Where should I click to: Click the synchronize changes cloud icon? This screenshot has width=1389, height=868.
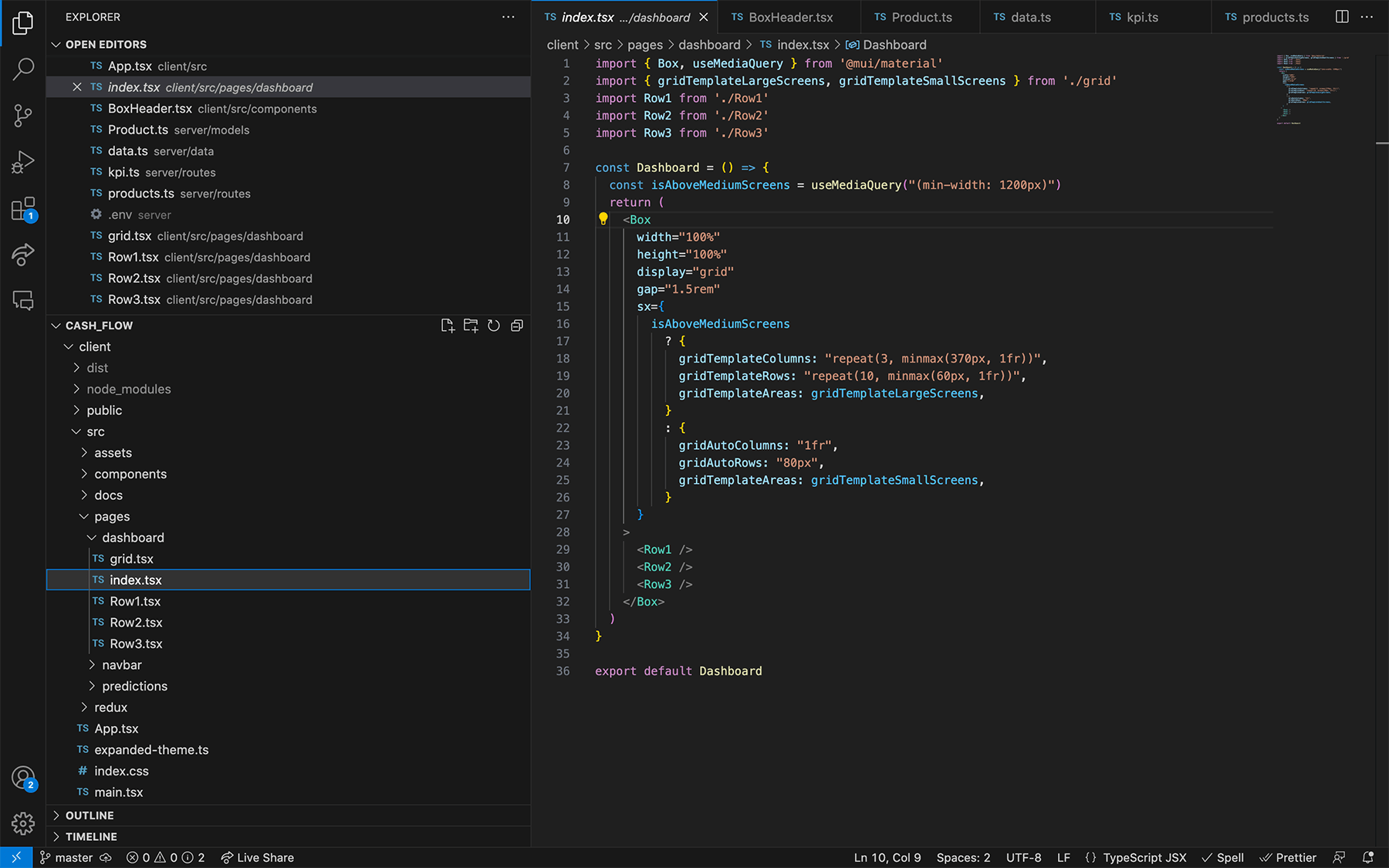click(x=106, y=857)
